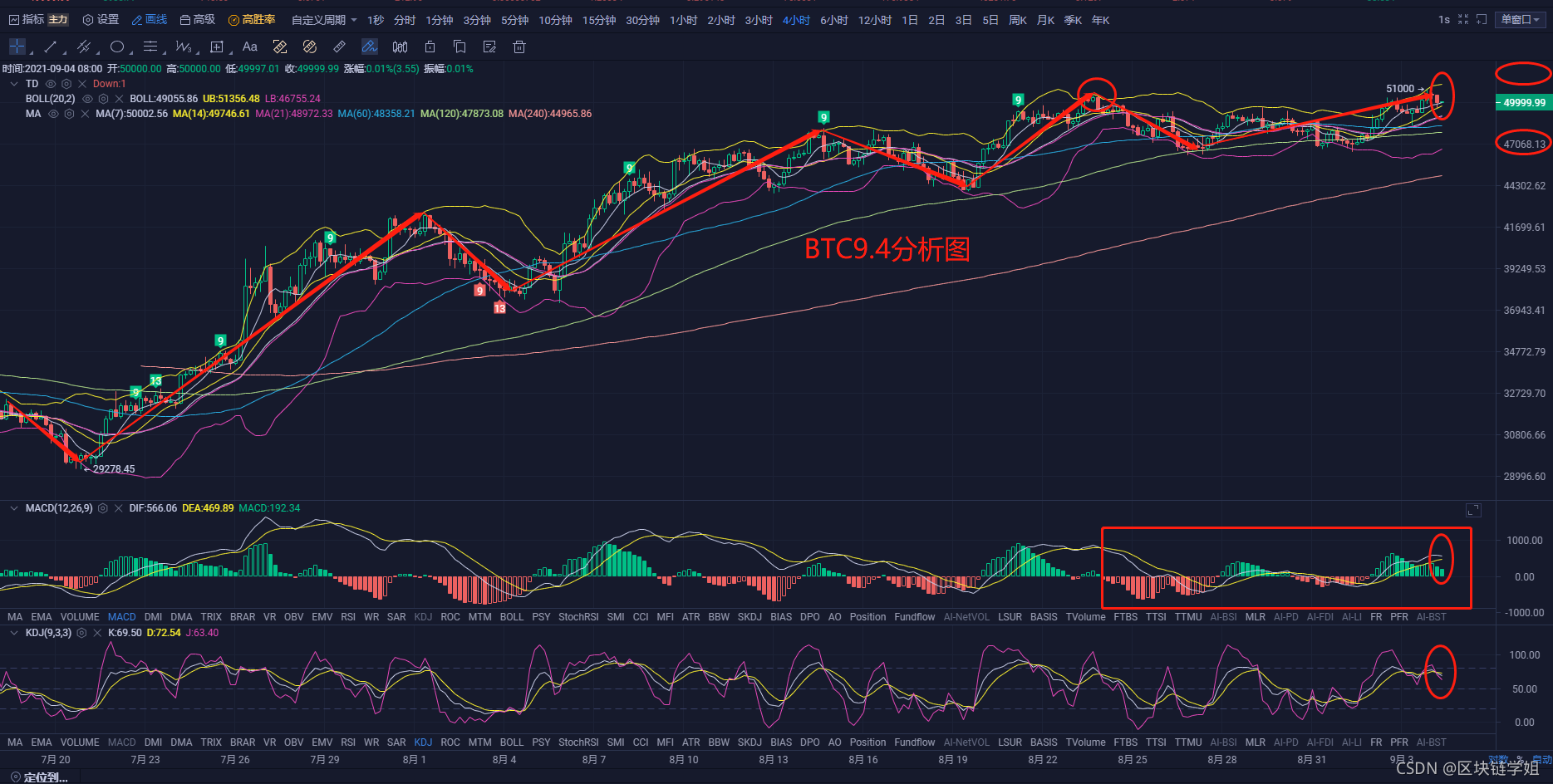Open KDJ(9,3,3) settings gear

(81, 633)
